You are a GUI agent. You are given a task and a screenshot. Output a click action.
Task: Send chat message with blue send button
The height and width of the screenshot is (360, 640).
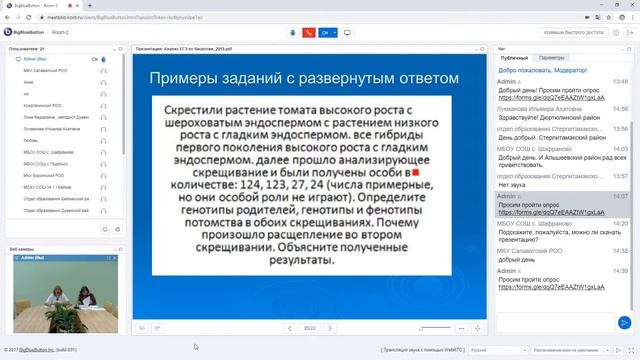pos(624,323)
